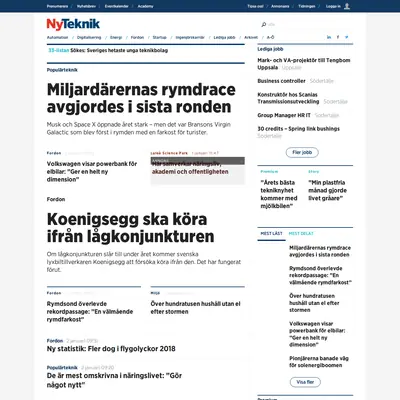This screenshot has width=400, height=400.
Task: Go to Energi section
Action: point(116,37)
